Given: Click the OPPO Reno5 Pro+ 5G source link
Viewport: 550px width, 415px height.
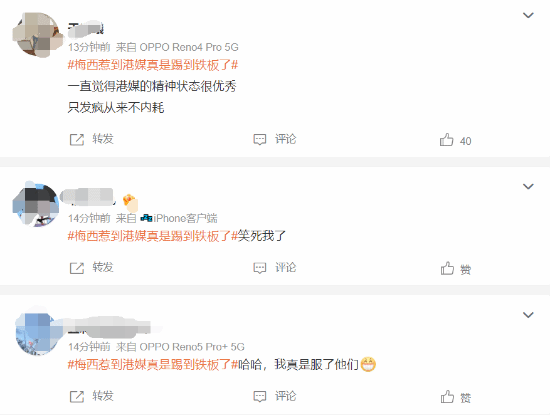Looking at the screenshot, I should pos(192,347).
